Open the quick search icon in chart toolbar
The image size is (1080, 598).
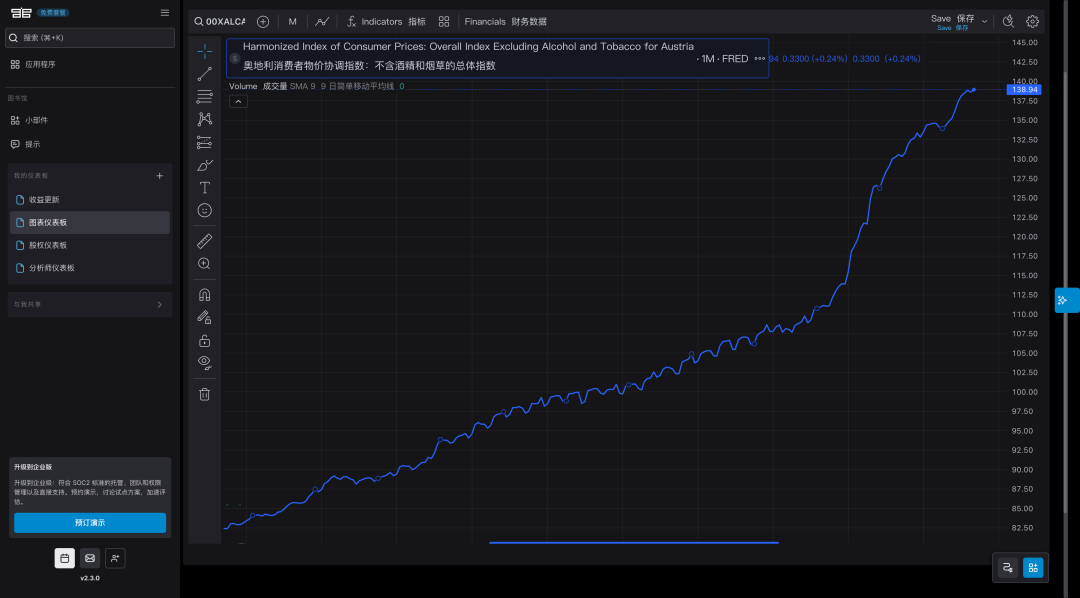pyautogui.click(x=1008, y=21)
